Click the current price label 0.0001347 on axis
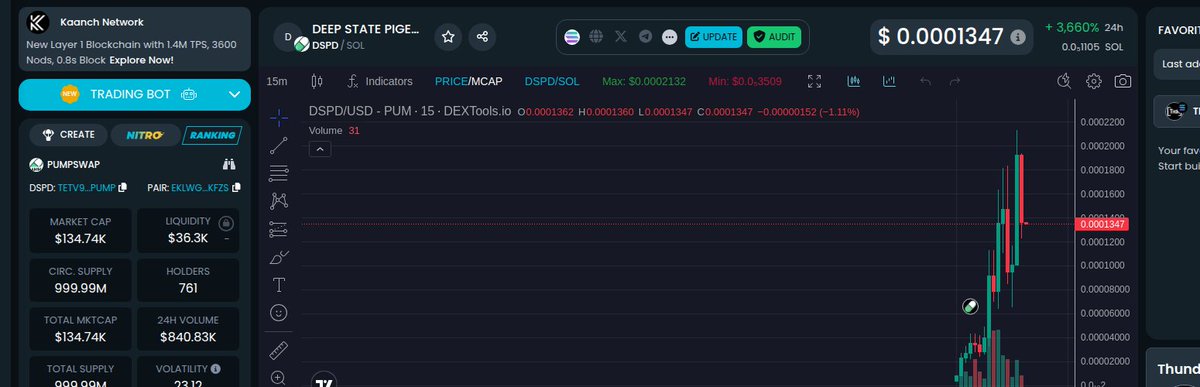The width and height of the screenshot is (1200, 387). [x=1102, y=224]
